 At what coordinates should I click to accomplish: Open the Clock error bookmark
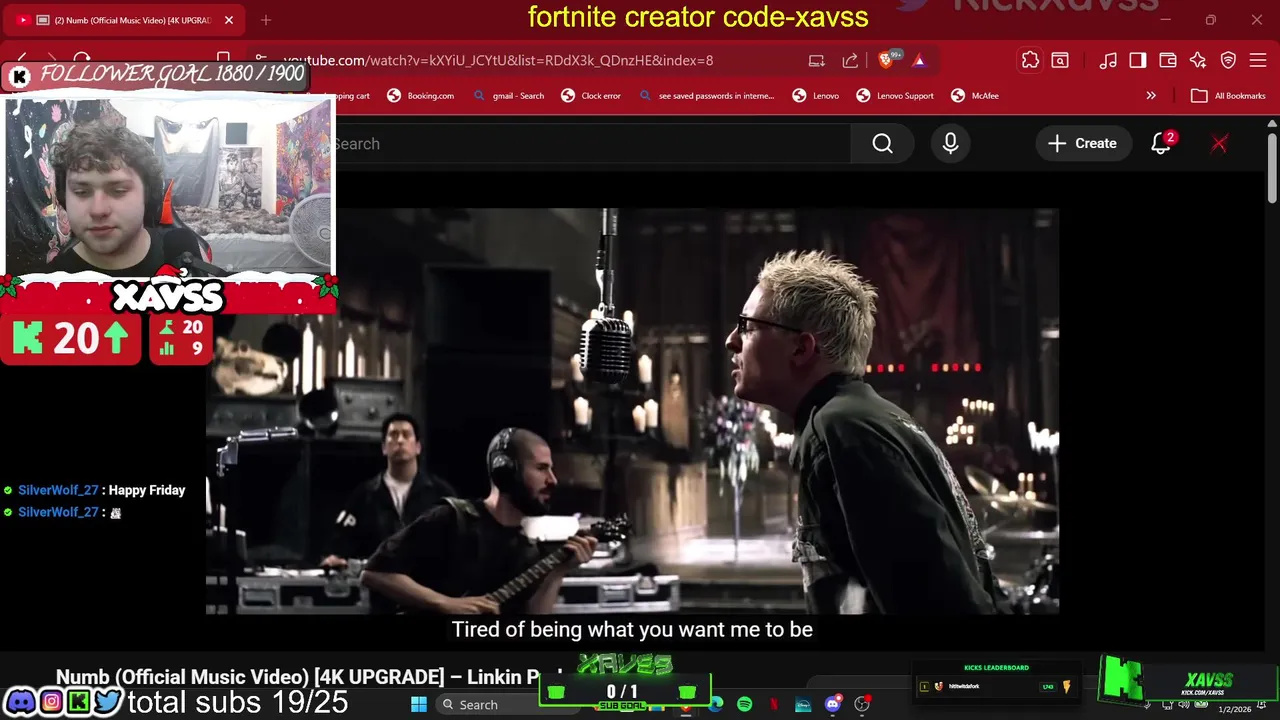(x=591, y=96)
